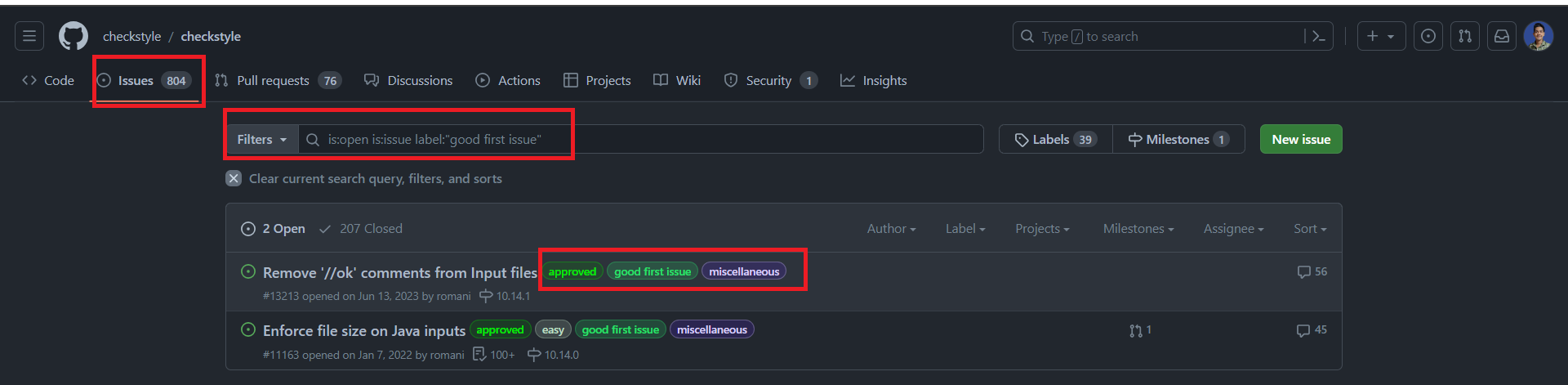Open the command palette icon

click(x=1318, y=36)
